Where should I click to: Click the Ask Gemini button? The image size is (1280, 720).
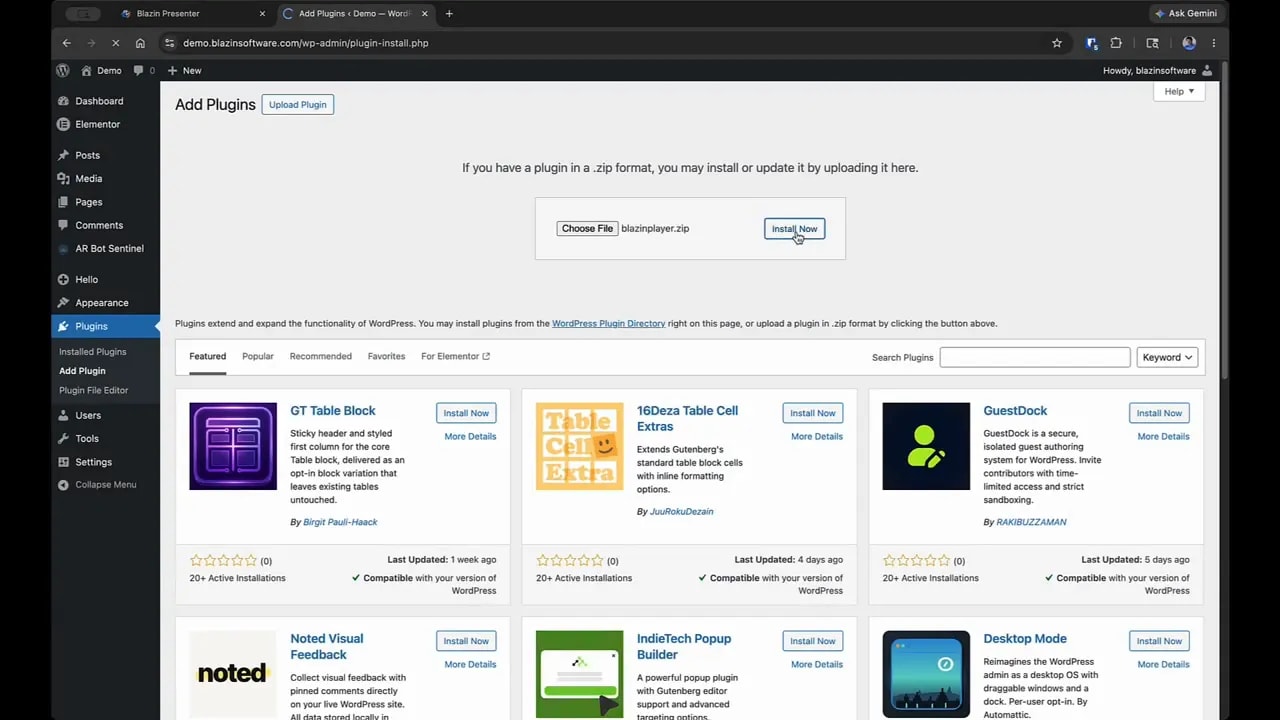pos(1186,14)
